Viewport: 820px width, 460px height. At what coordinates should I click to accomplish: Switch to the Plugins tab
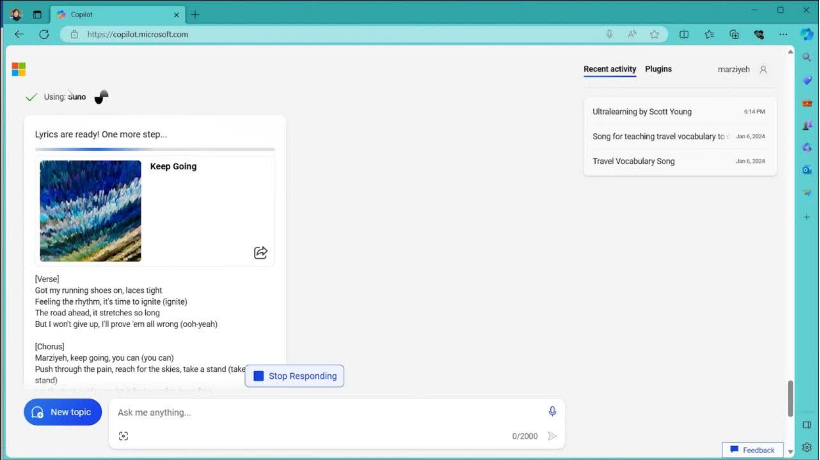click(x=658, y=69)
